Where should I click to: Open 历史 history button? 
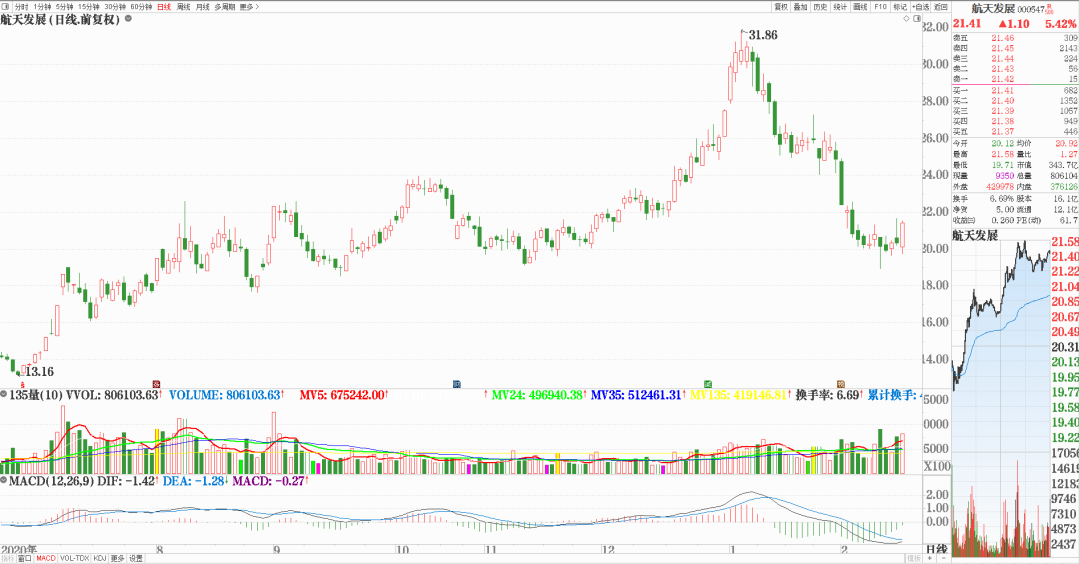820,7
